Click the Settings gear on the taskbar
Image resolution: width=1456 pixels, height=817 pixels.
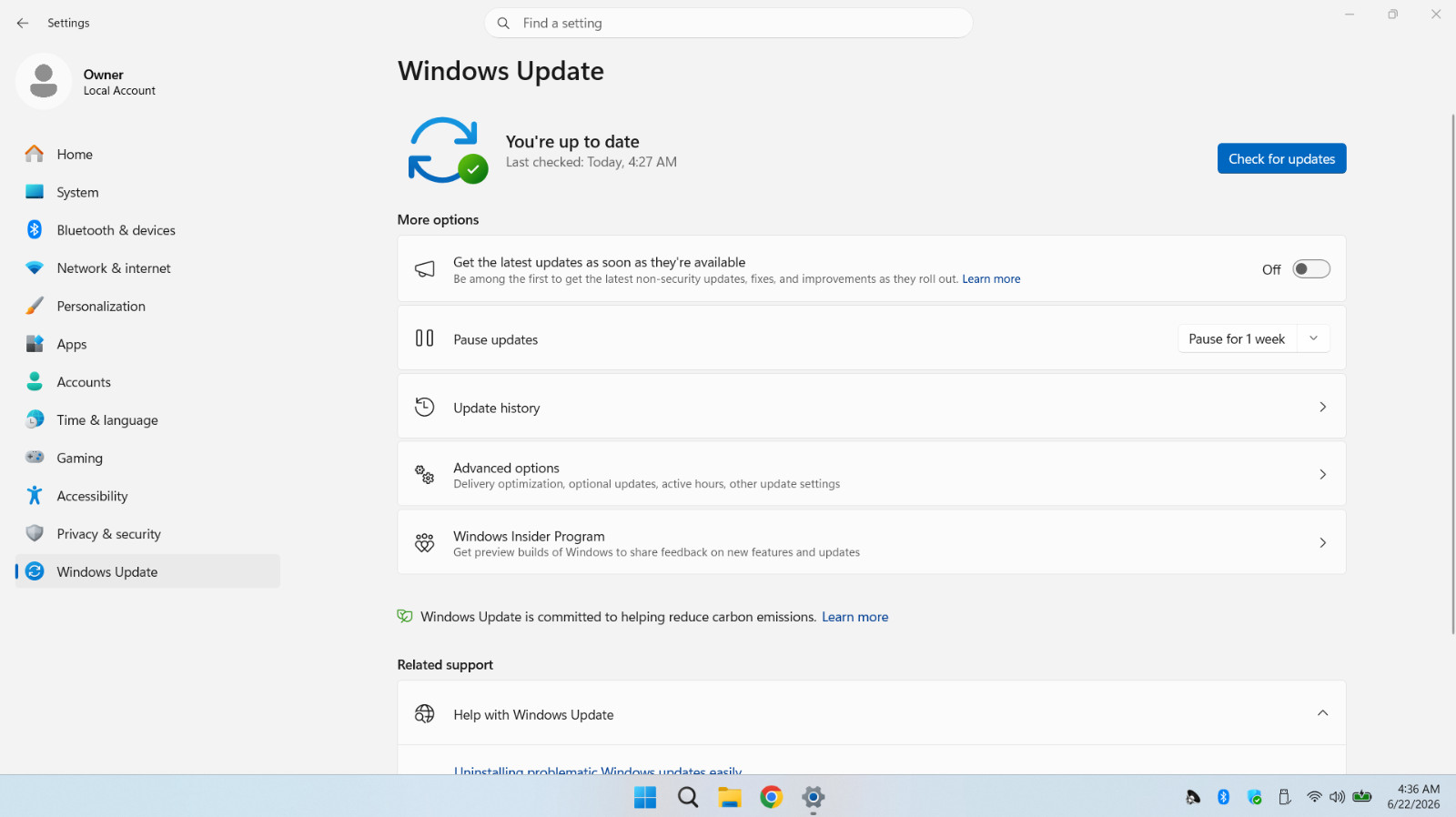[x=814, y=797]
